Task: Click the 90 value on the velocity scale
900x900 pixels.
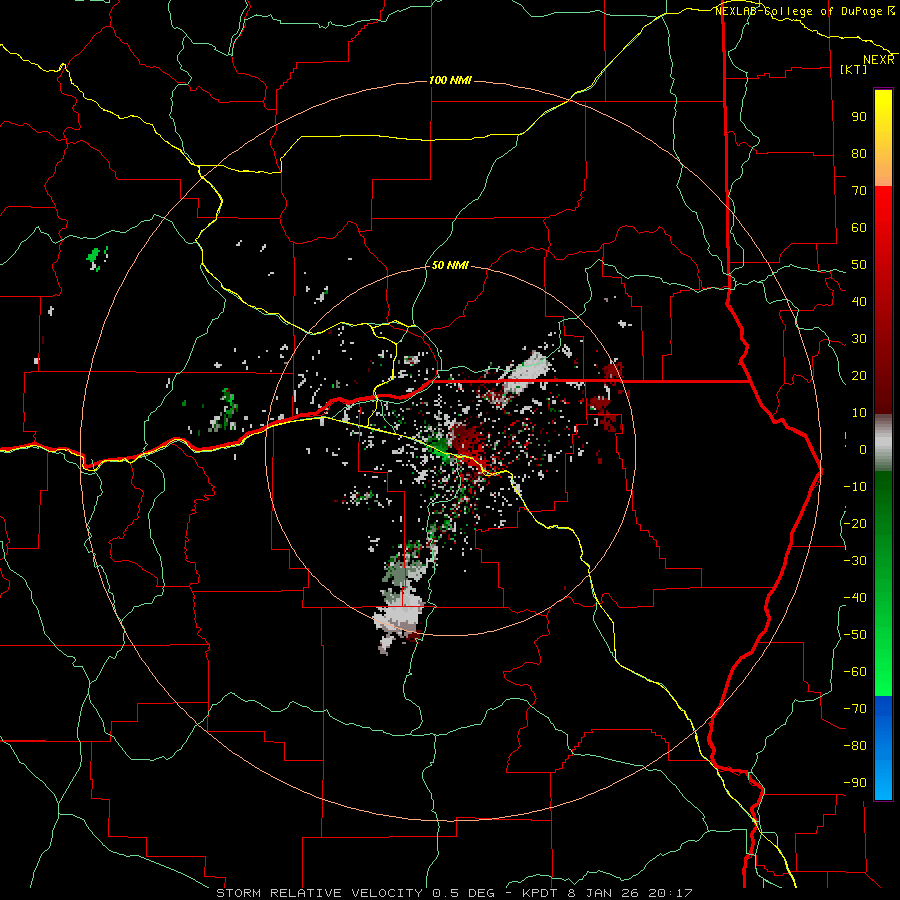Action: click(859, 117)
